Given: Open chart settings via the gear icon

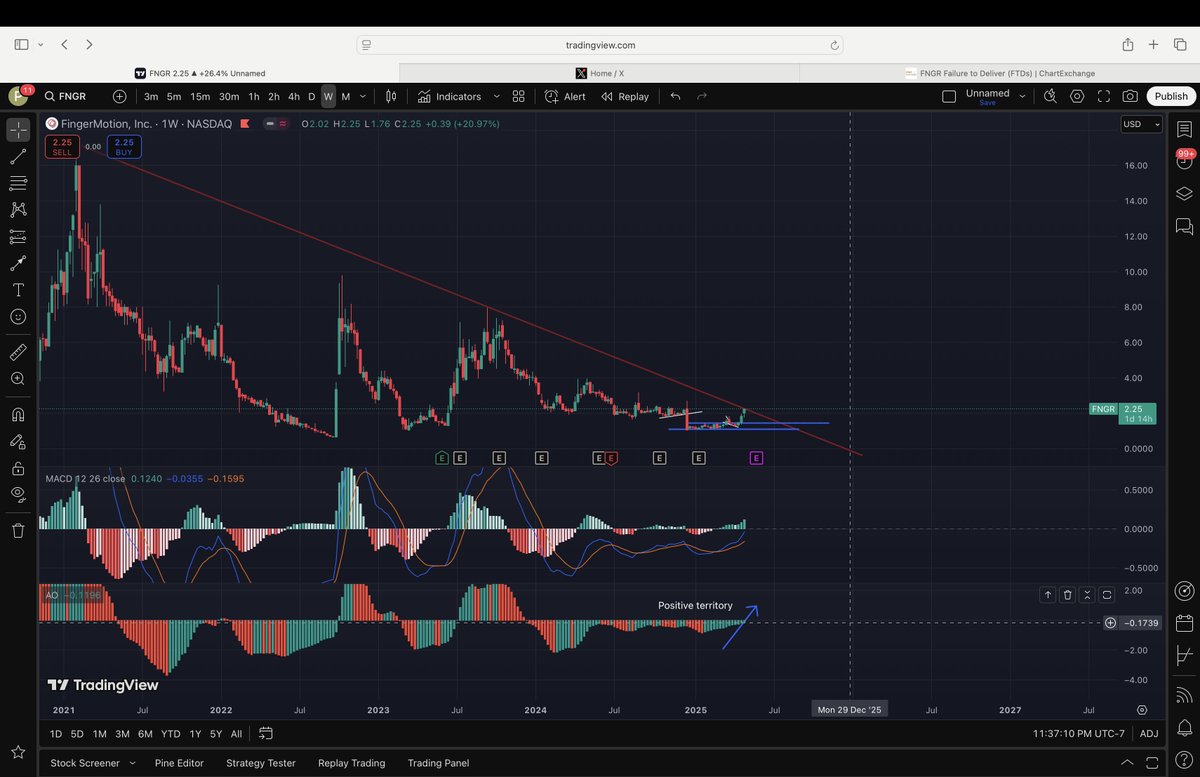Looking at the screenshot, I should point(1077,96).
